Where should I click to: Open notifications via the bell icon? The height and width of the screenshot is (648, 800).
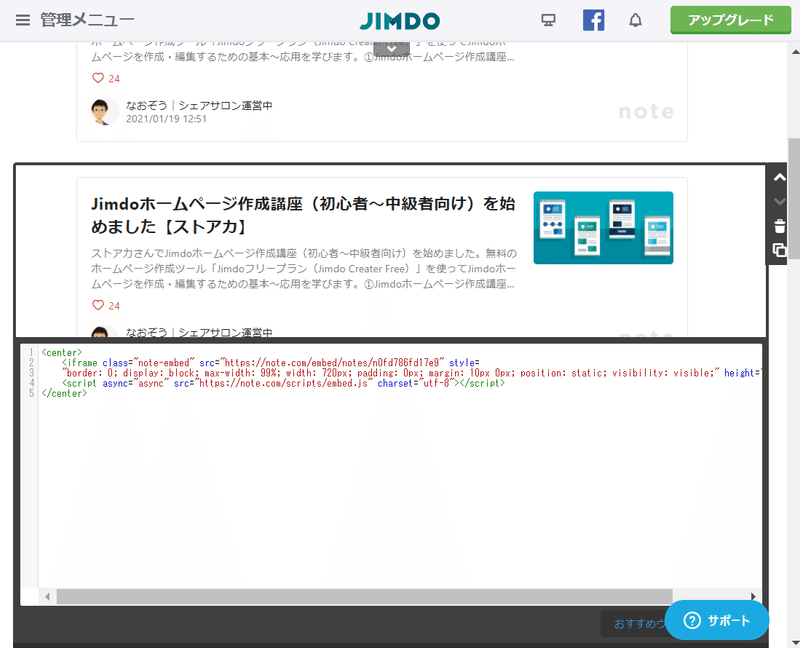635,19
